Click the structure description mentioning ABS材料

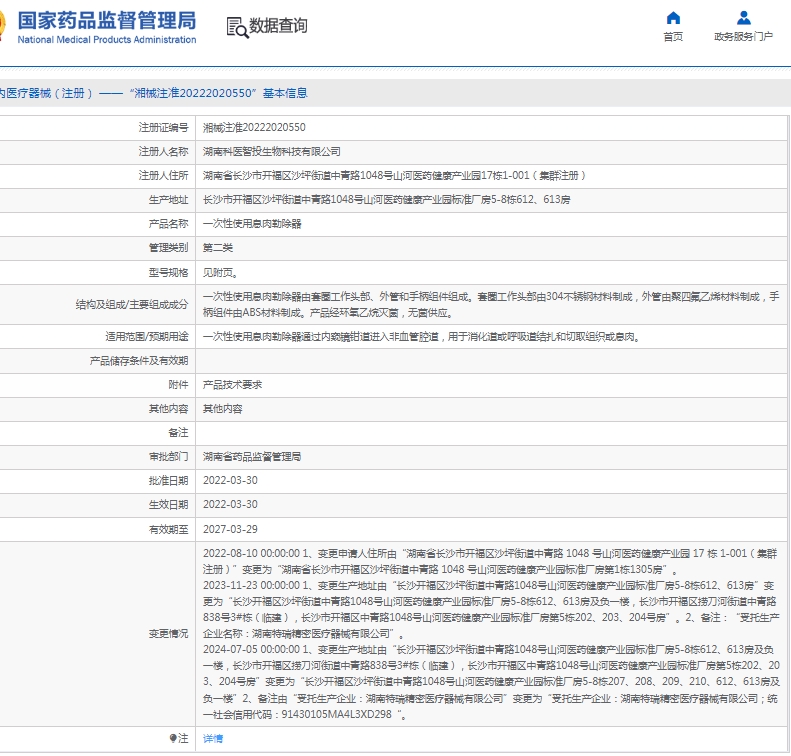pos(491,305)
